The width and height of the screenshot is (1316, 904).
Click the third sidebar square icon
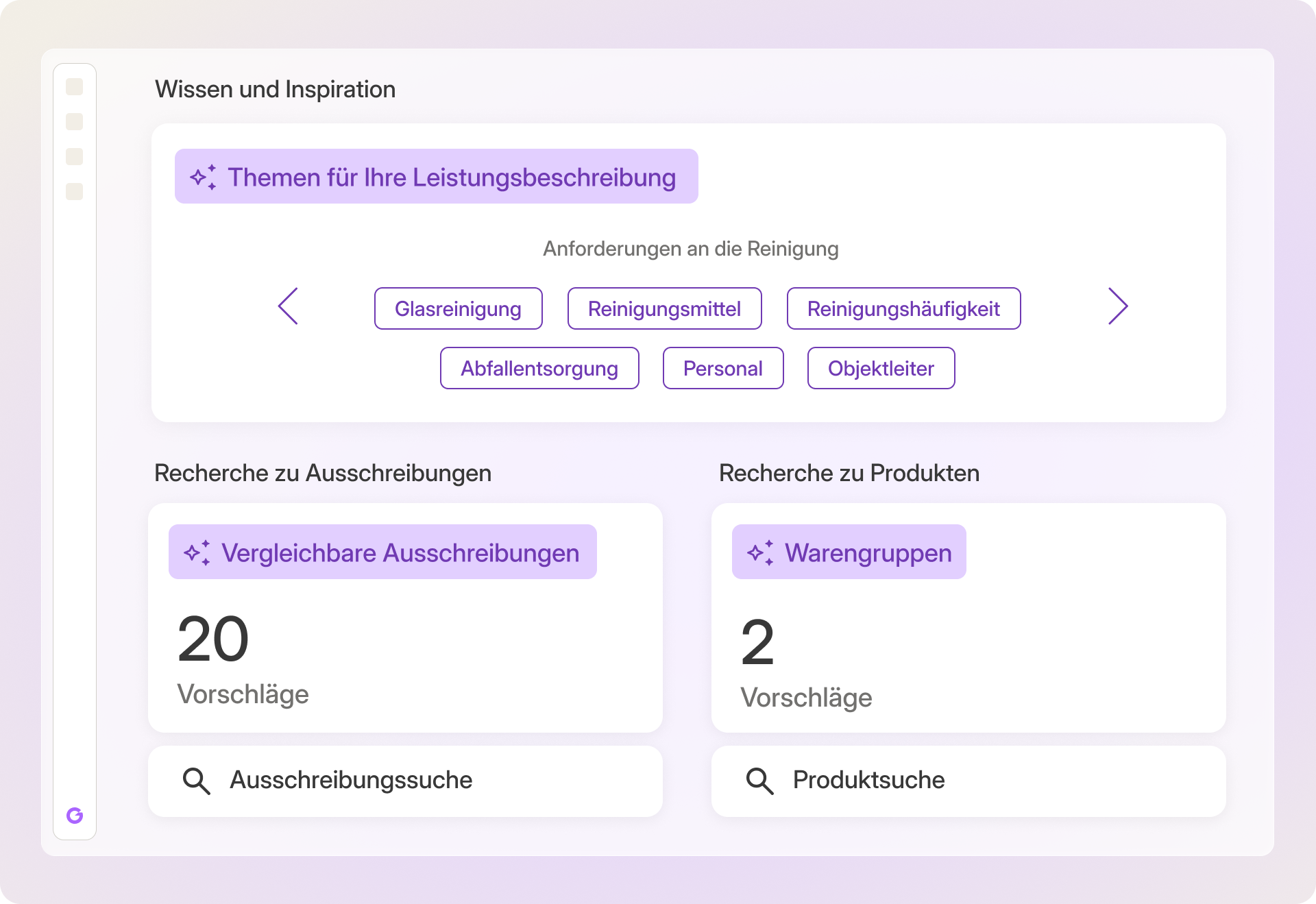(74, 157)
